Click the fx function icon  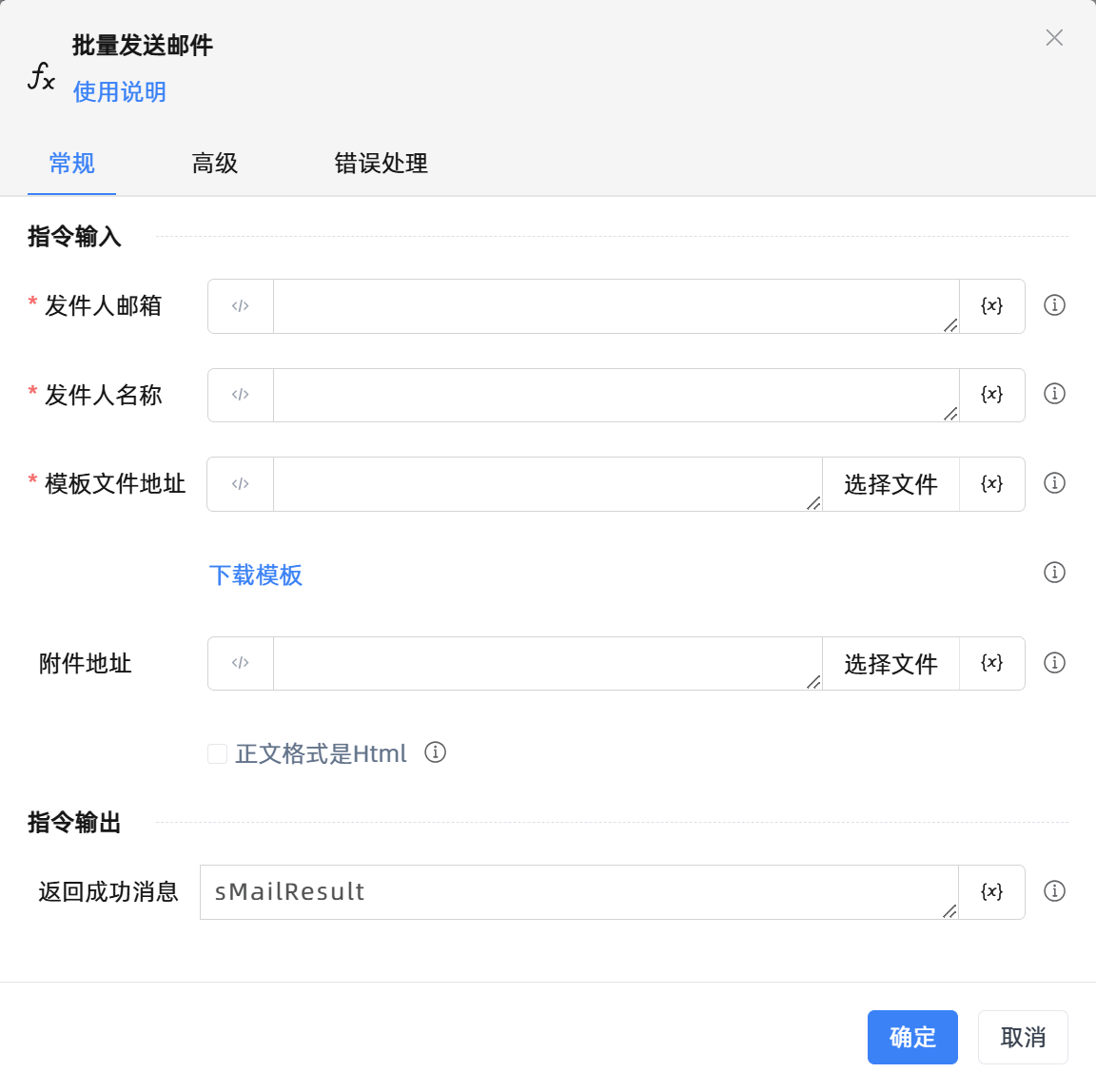click(41, 76)
